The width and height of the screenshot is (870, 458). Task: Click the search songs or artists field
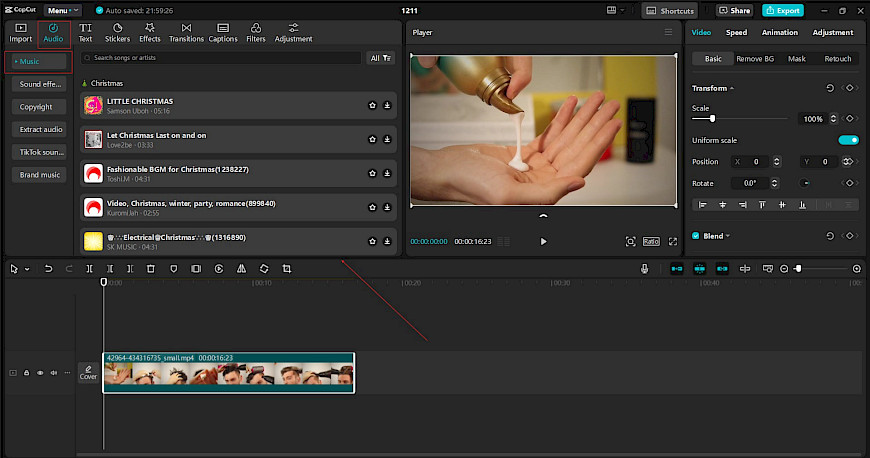221,58
